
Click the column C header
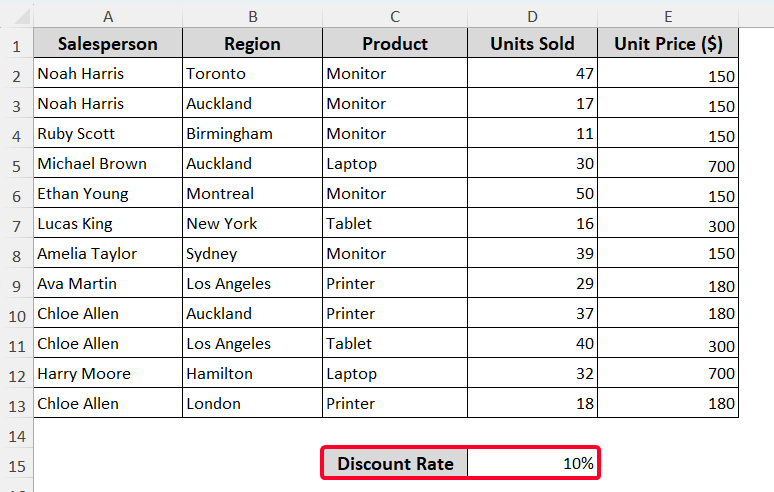[x=395, y=15]
